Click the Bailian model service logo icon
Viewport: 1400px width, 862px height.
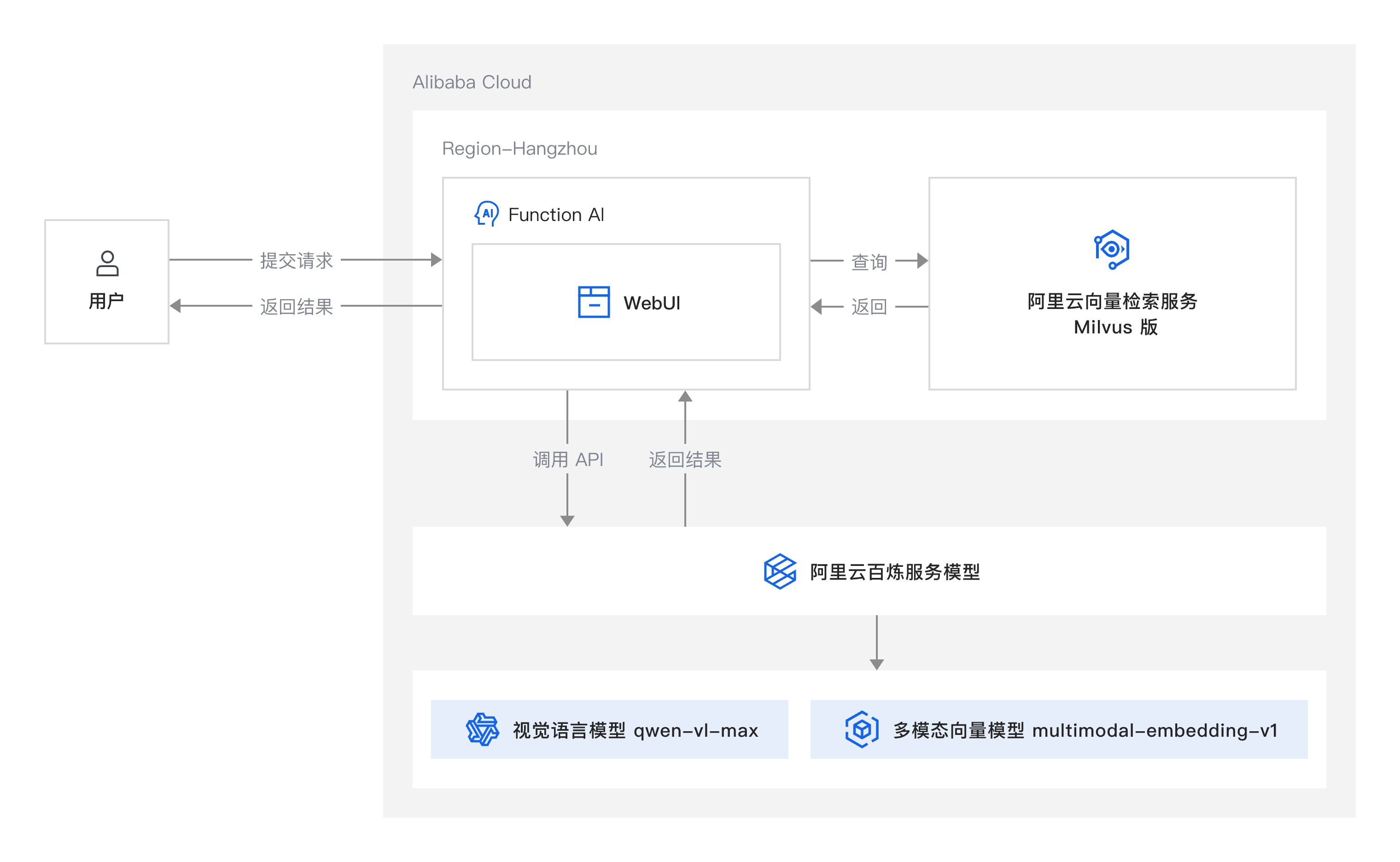(x=780, y=571)
